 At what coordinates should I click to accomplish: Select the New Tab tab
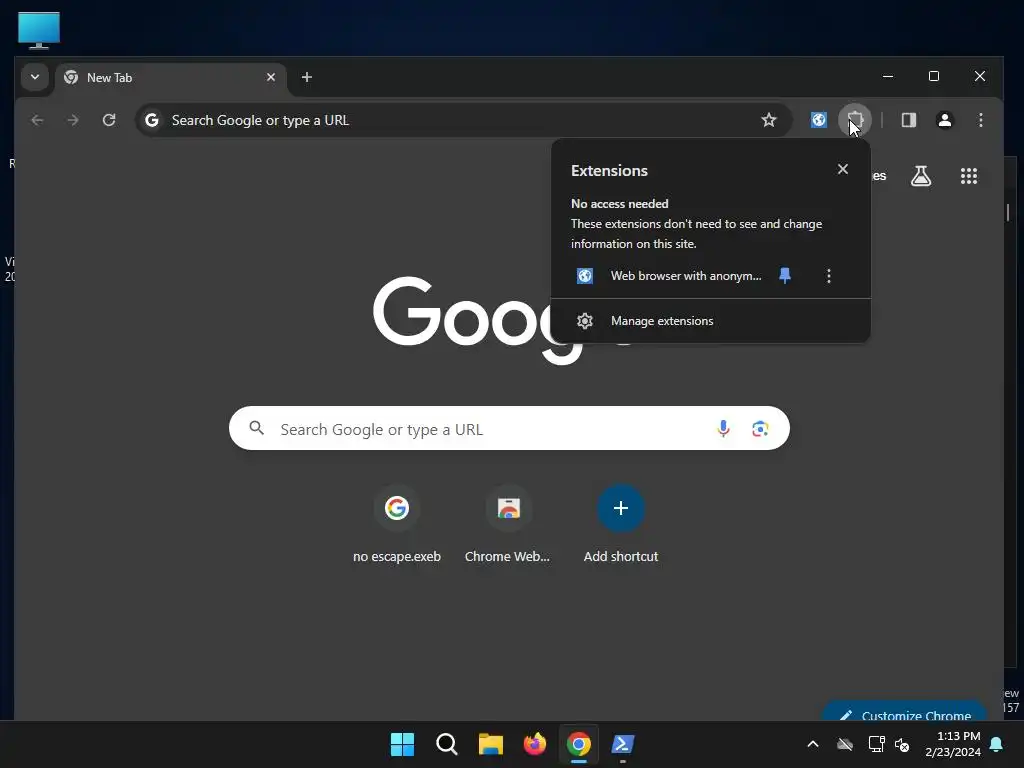coord(170,78)
